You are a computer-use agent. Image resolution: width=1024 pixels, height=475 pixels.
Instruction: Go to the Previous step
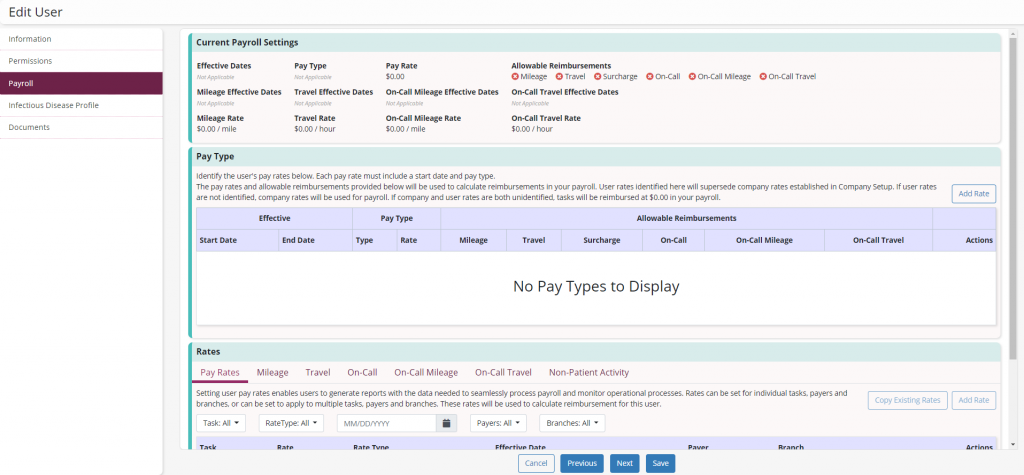pyautogui.click(x=582, y=463)
